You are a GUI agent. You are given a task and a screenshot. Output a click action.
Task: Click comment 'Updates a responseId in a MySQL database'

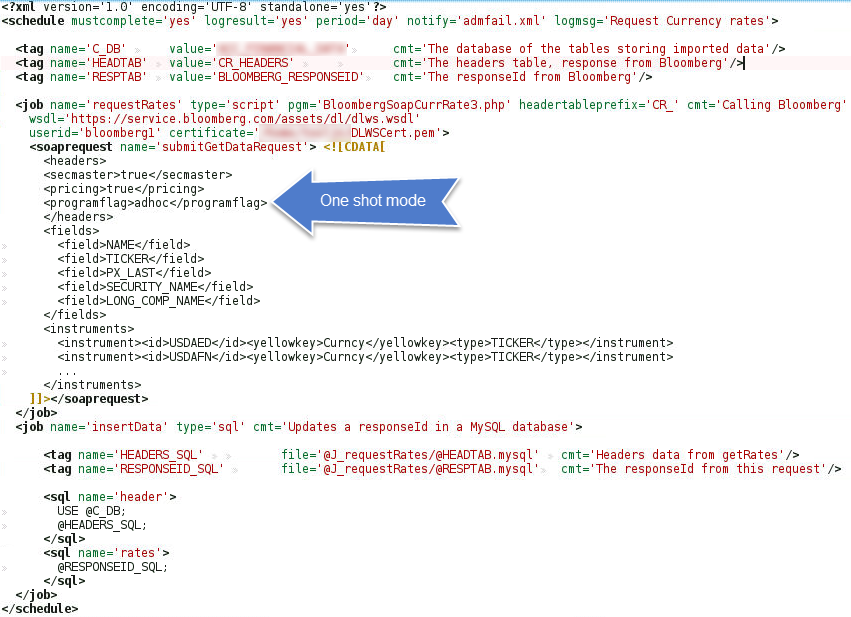(428, 428)
